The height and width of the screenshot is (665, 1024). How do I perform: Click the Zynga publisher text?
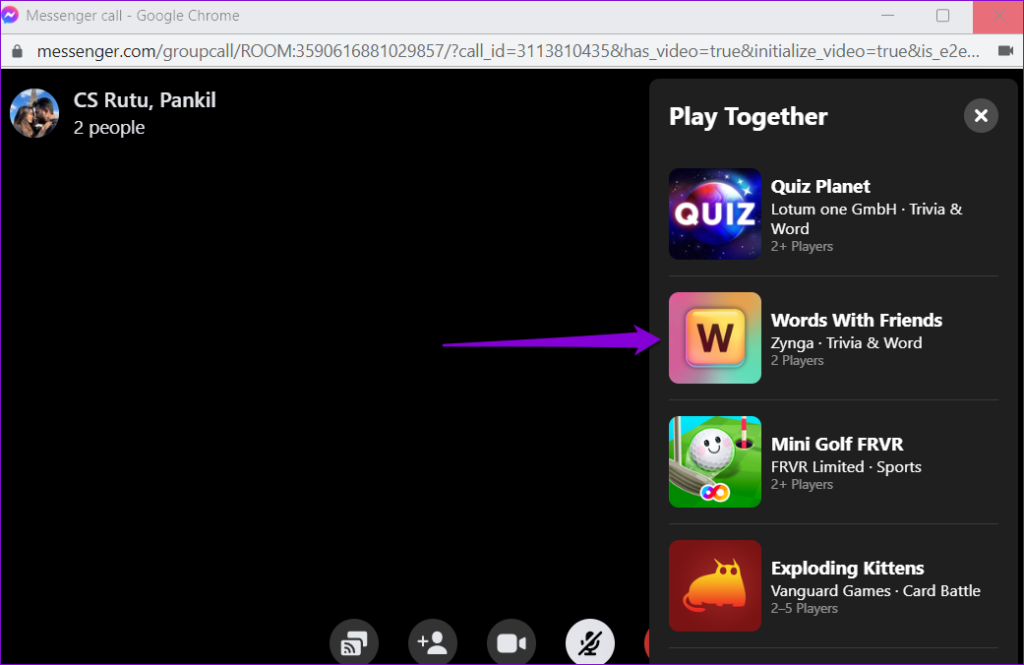791,342
